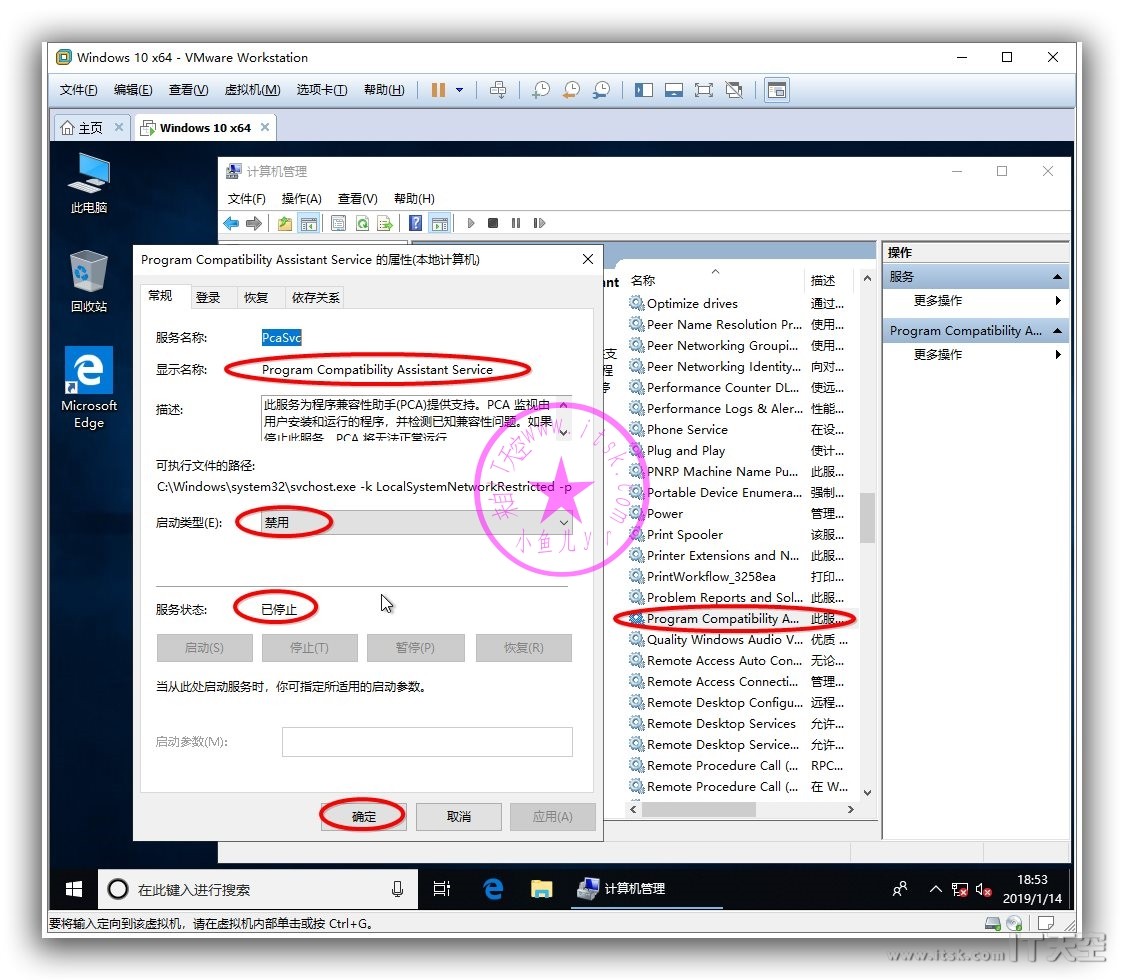Click the stop service square icon
This screenshot has width=1124, height=980.
[493, 224]
